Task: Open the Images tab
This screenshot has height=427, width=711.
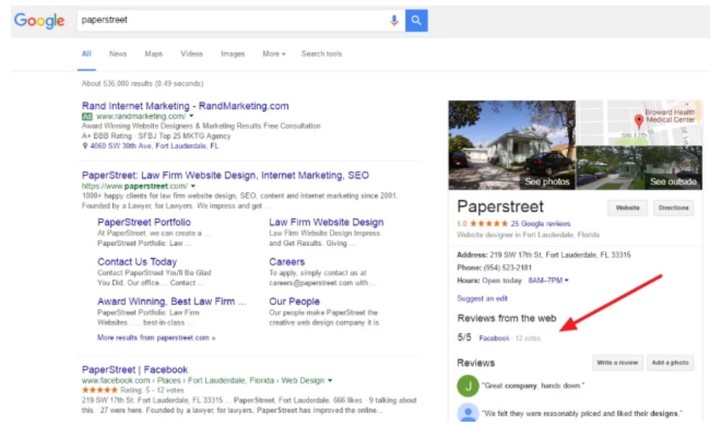Action: pyautogui.click(x=233, y=54)
